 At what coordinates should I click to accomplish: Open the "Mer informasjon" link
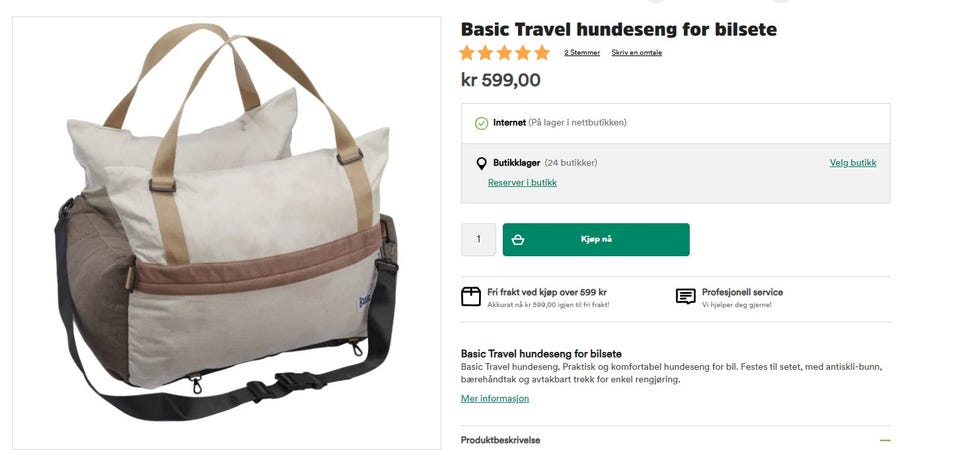(495, 398)
